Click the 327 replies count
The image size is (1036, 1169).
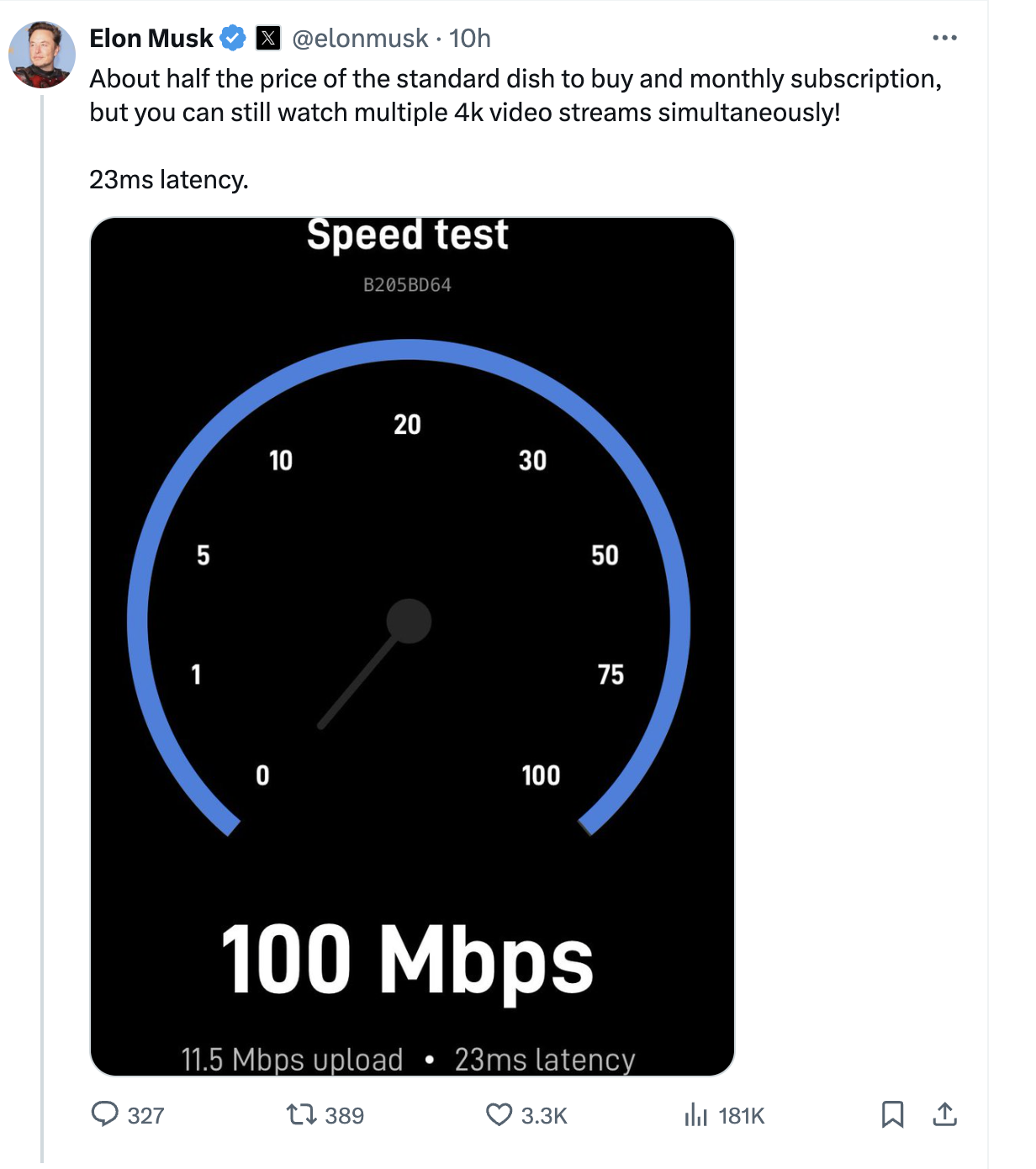(145, 1116)
